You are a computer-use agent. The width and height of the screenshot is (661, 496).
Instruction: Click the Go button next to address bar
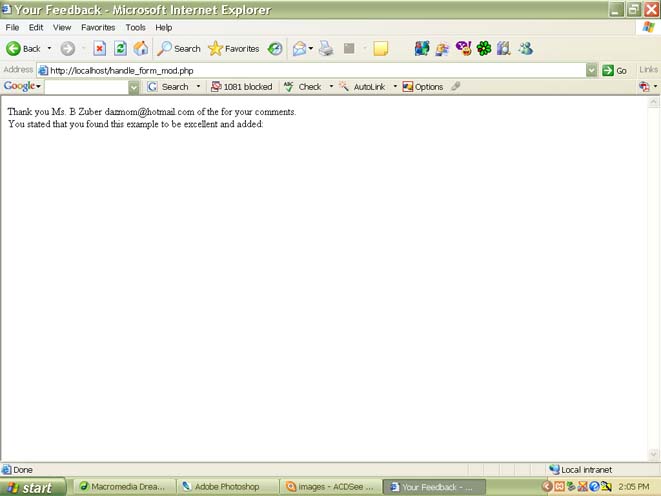click(x=614, y=70)
